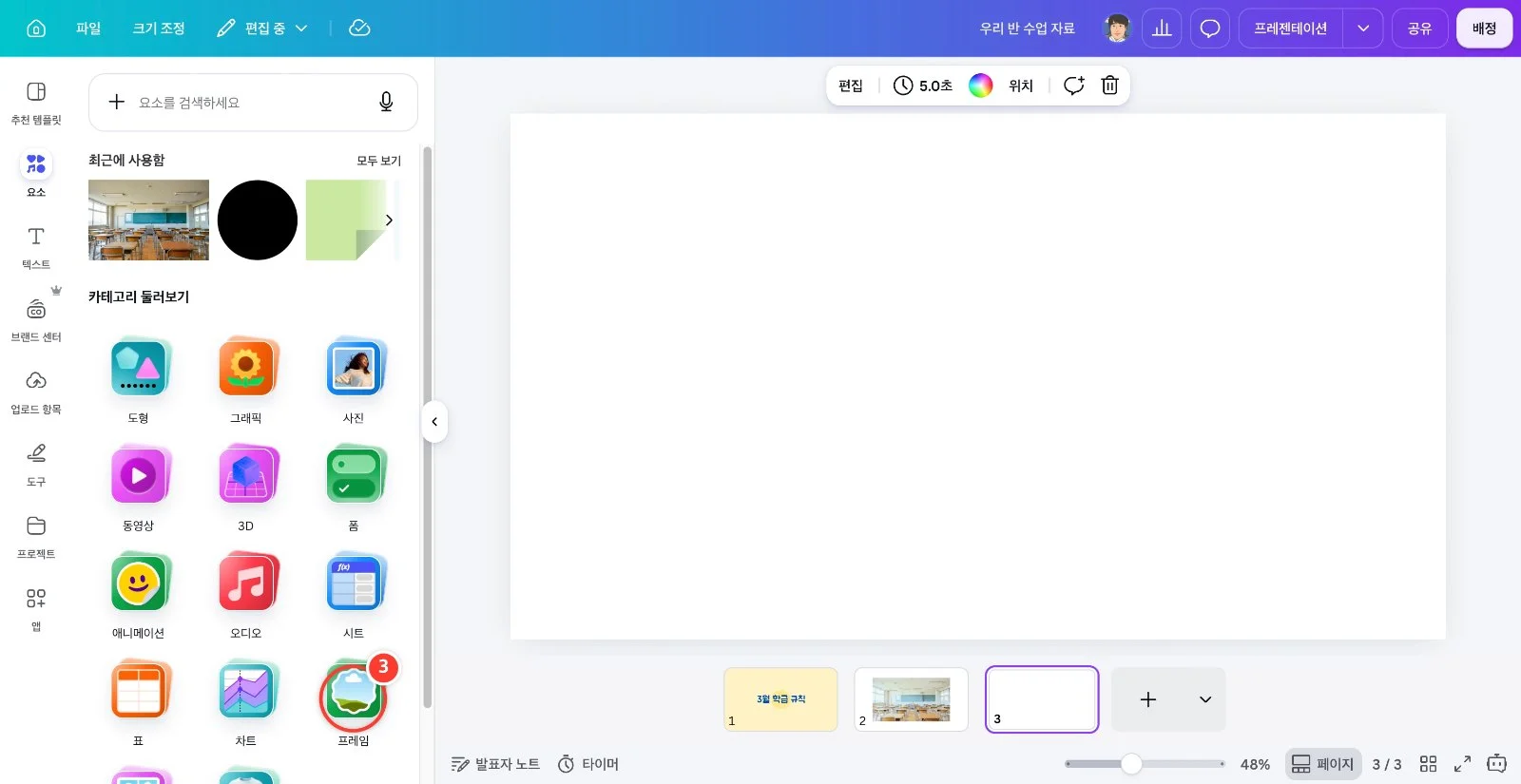The width and height of the screenshot is (1521, 784).
Task: Open the analytics bar chart icon
Action: (x=1162, y=29)
